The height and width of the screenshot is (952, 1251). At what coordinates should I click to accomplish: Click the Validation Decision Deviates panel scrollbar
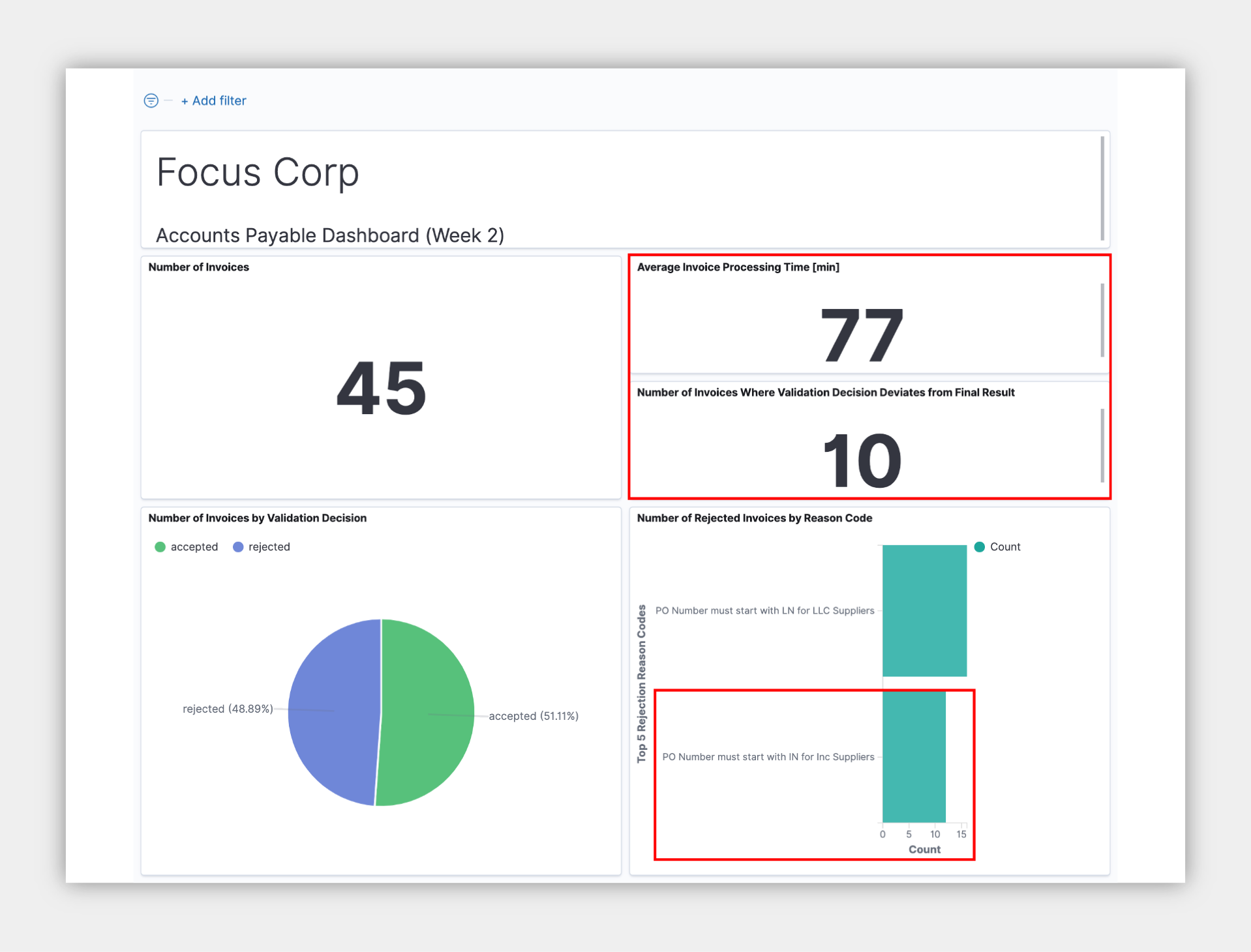1102,445
